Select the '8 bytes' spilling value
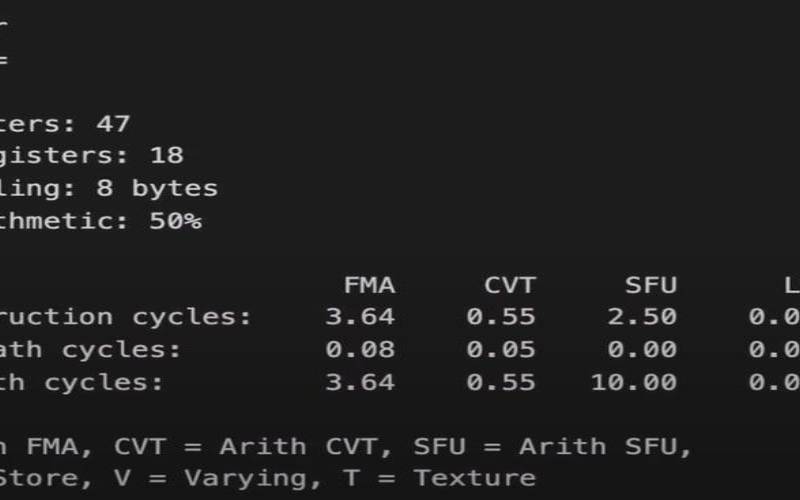Screen dimensions: 800x500 pyautogui.click(x=157, y=188)
